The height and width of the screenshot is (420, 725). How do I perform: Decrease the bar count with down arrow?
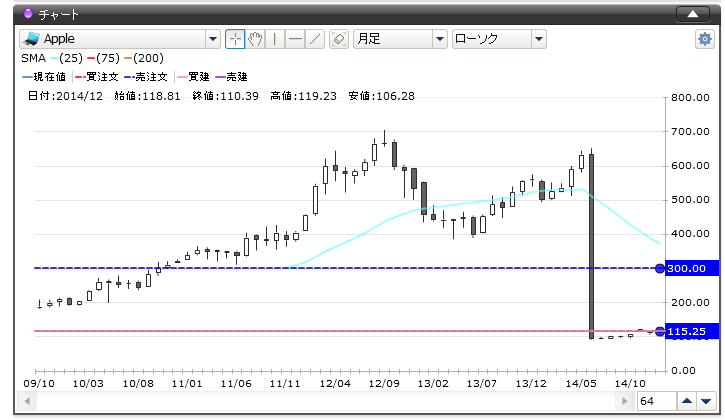click(x=706, y=401)
